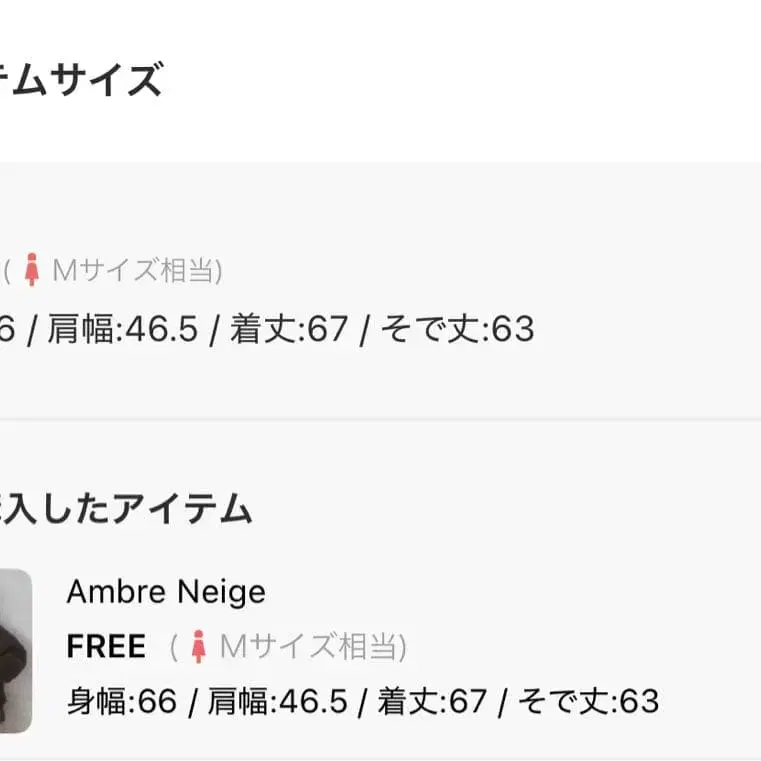Click the slash between 肩幅 and 着丈 in the upper row
Screen dimensions: 761x761
click(214, 329)
